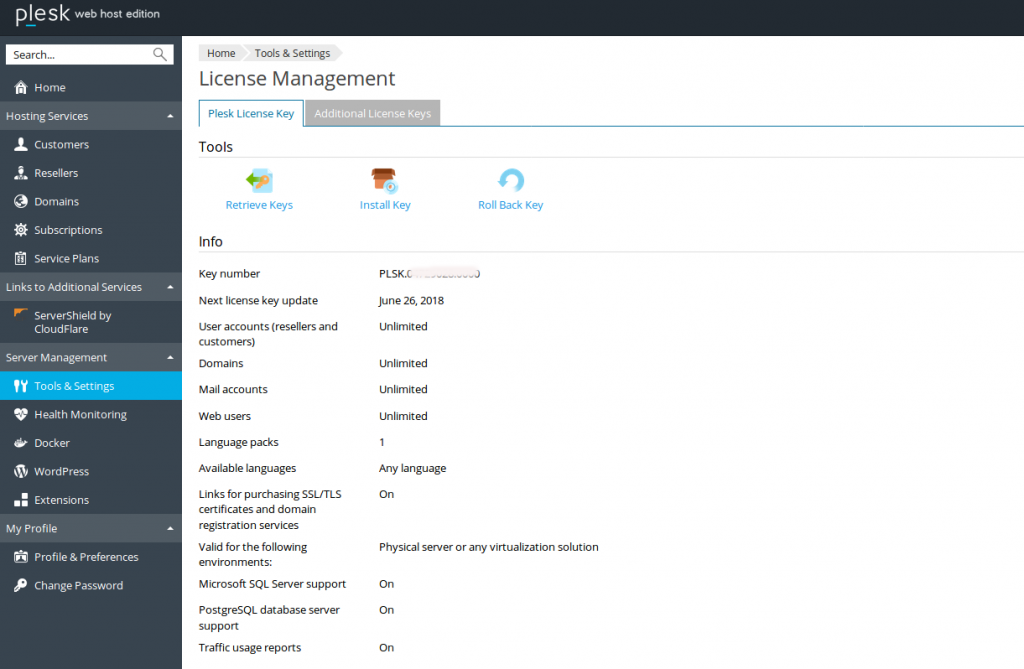Click the Home breadcrumb link
Viewport: 1024px width, 669px height.
[x=220, y=53]
